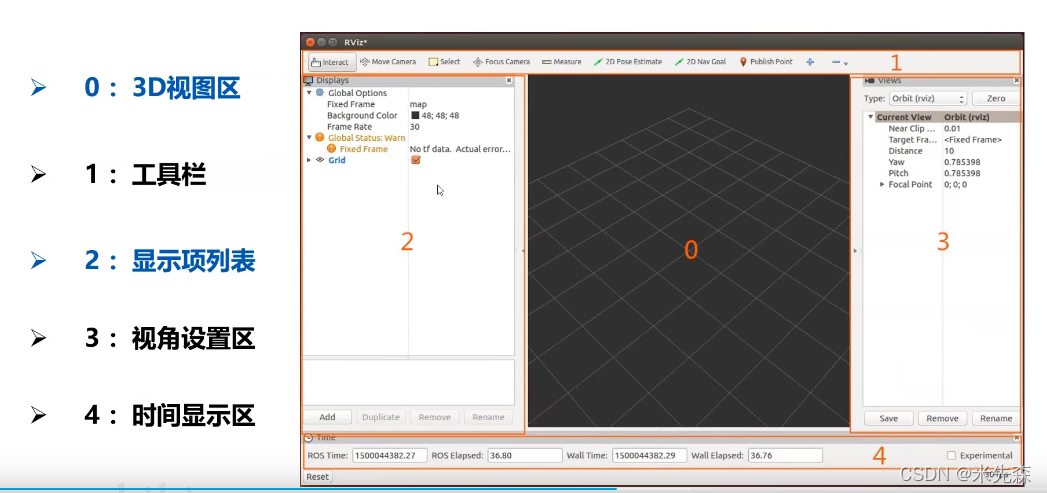Viewport: 1047px width, 493px height.
Task: Click the <Fixed Frame> target value
Action: [973, 140]
